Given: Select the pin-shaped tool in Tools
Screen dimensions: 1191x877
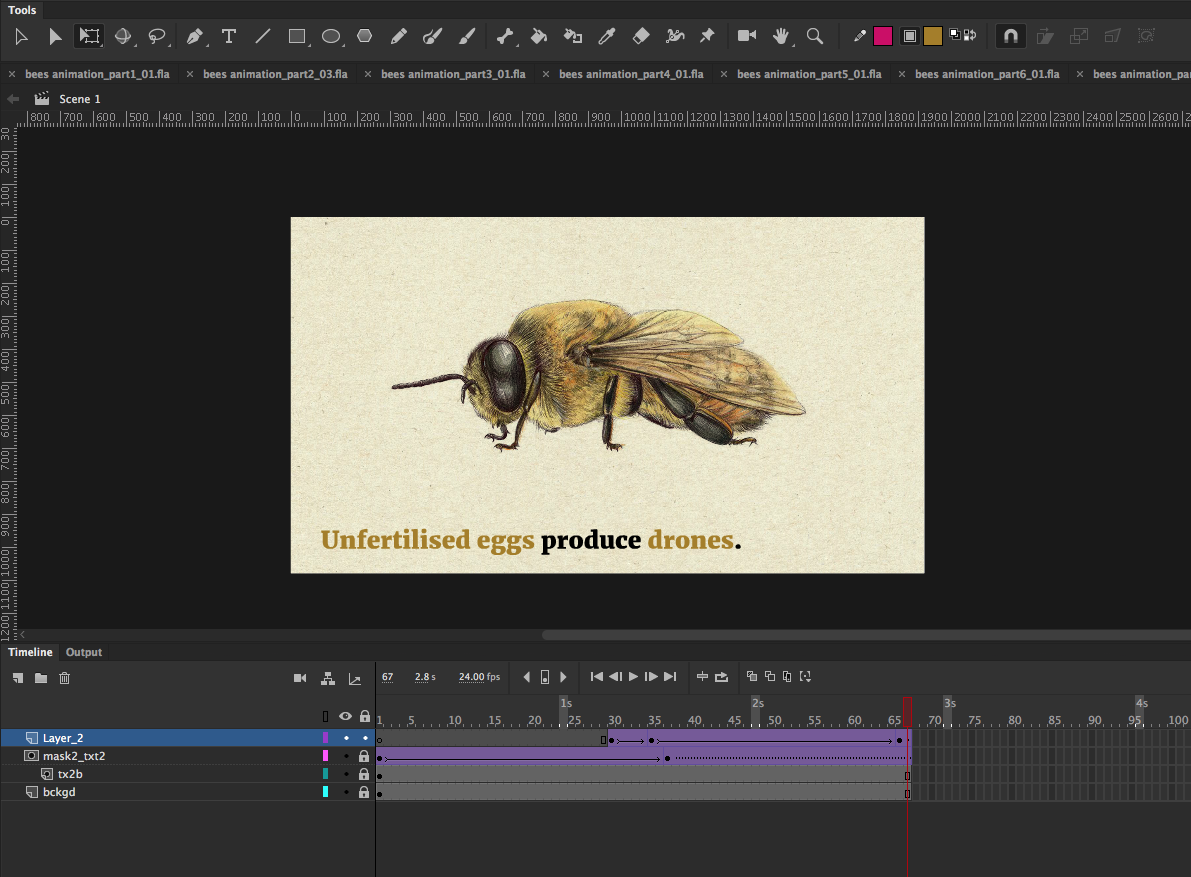Looking at the screenshot, I should click(x=707, y=36).
